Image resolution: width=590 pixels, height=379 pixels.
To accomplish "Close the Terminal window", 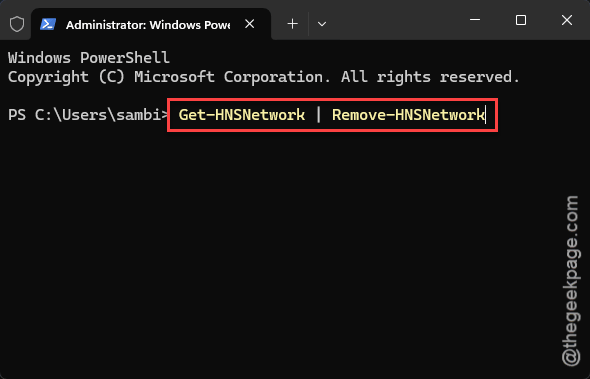I will click(567, 20).
